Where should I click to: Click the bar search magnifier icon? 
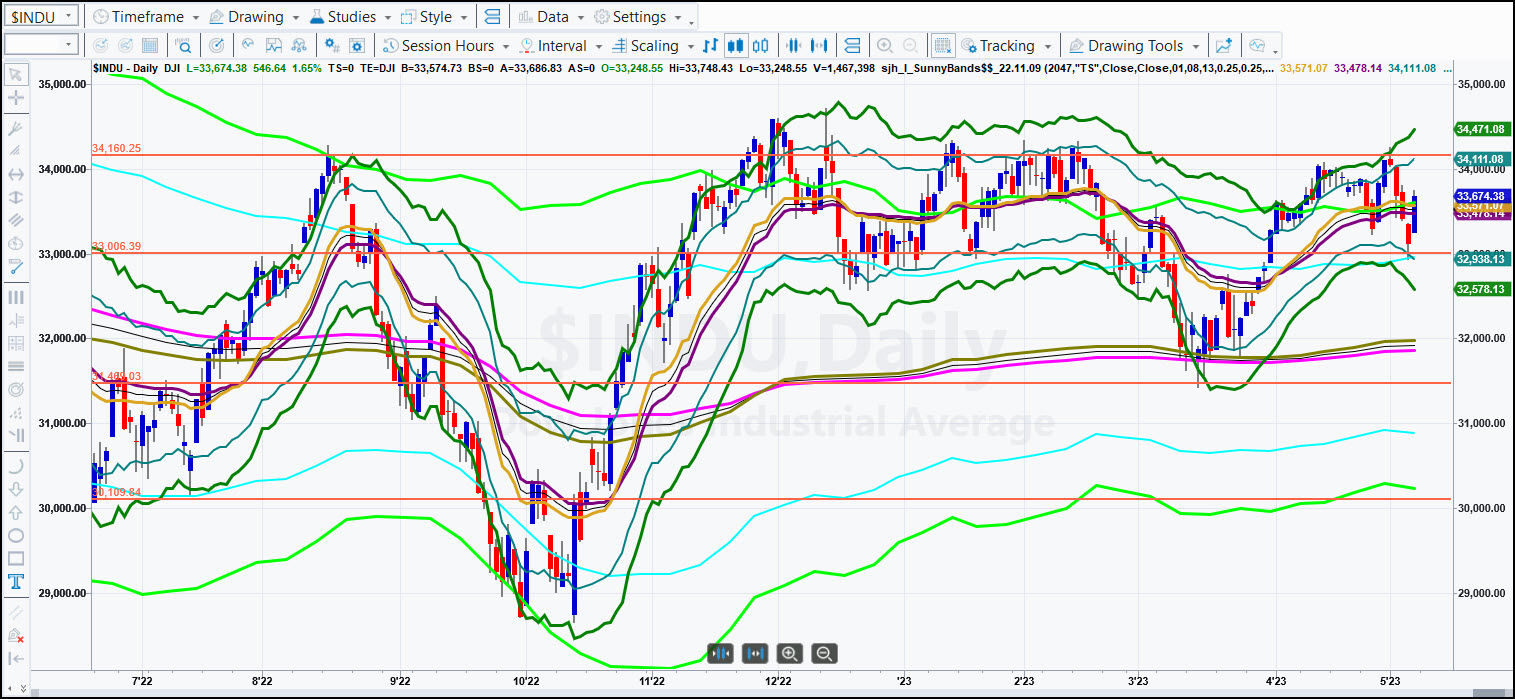183,45
